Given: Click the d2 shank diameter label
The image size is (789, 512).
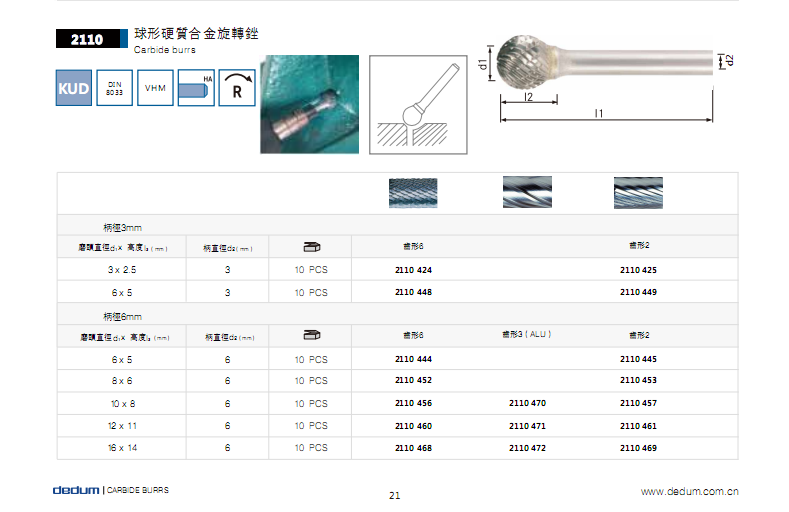Looking at the screenshot, I should tap(730, 60).
